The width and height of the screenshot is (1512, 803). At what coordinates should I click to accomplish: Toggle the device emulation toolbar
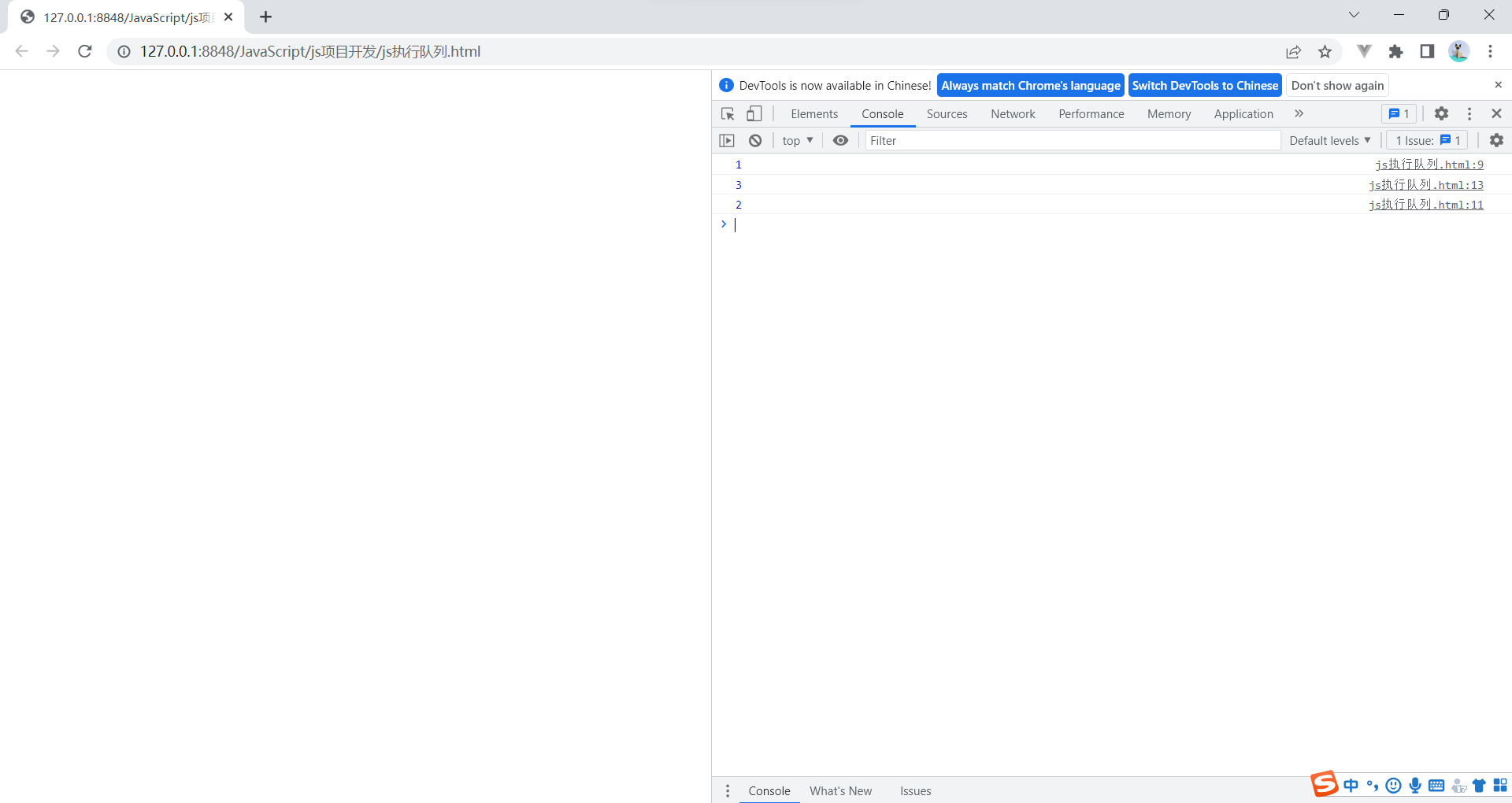[x=754, y=113]
